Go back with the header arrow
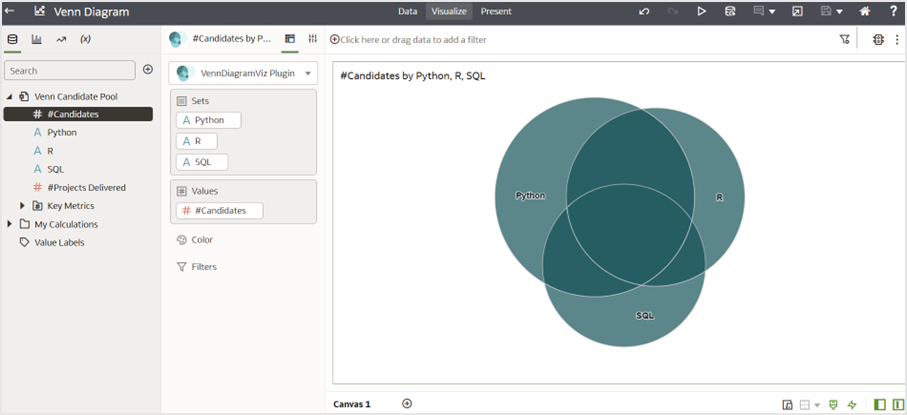This screenshot has width=907, height=415. [9, 11]
